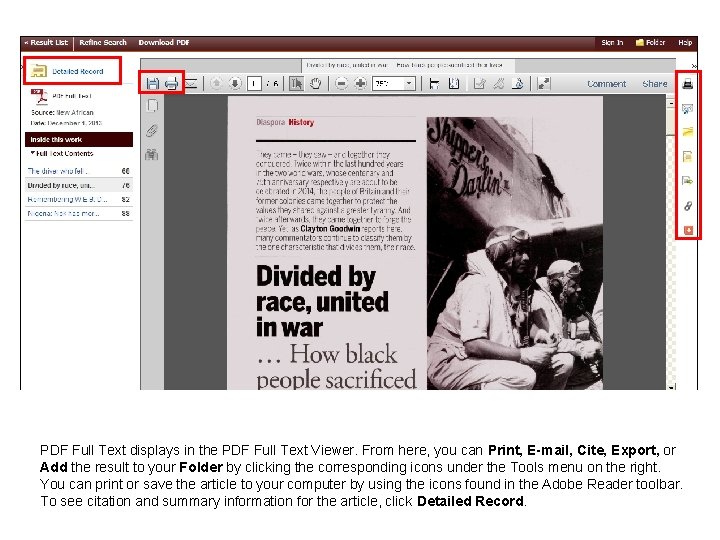Open 'The driver who fell' article
Viewport: 720px width, 540px height.
[x=57, y=171]
